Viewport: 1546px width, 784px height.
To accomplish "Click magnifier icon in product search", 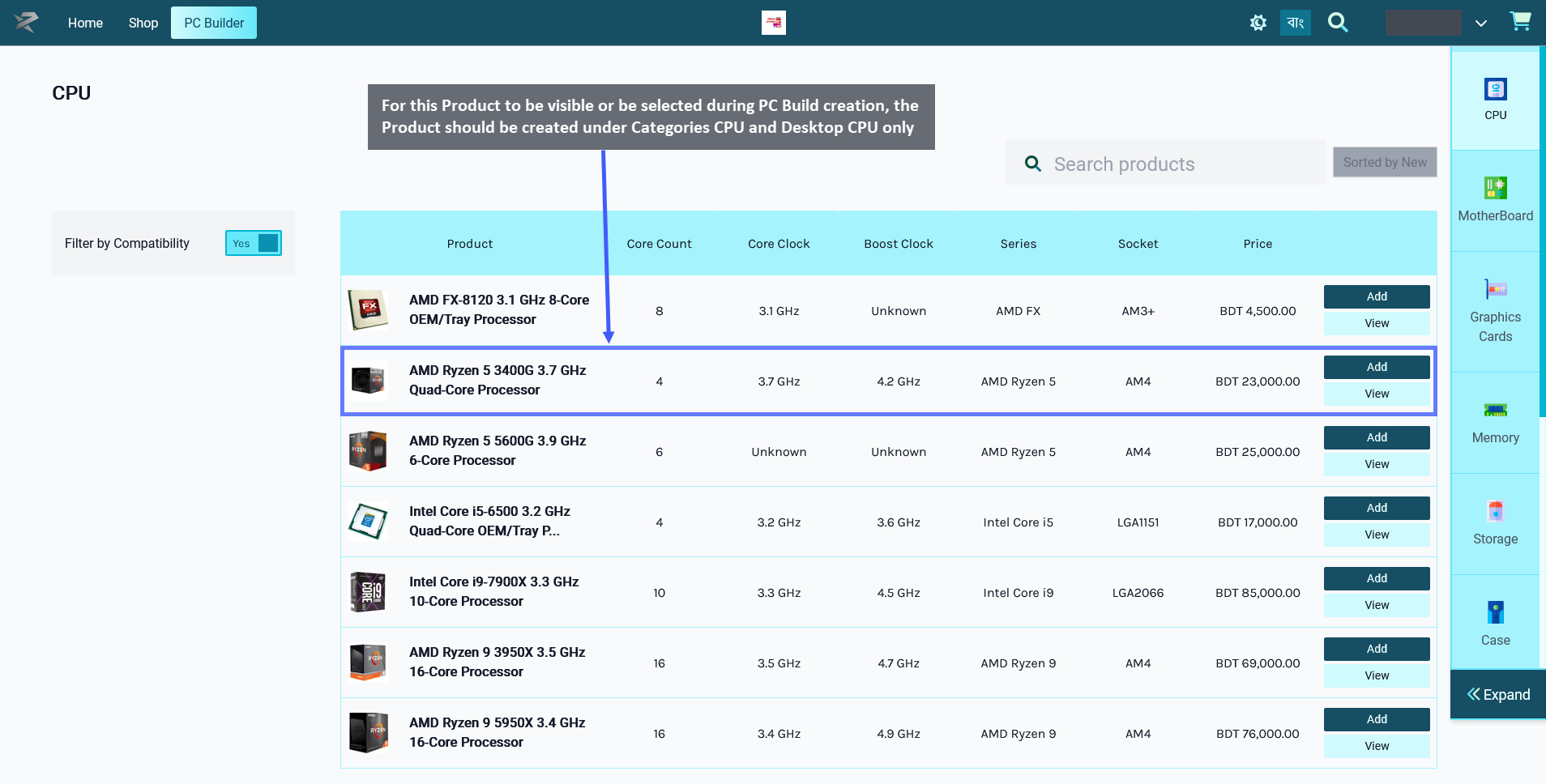I will [1033, 164].
